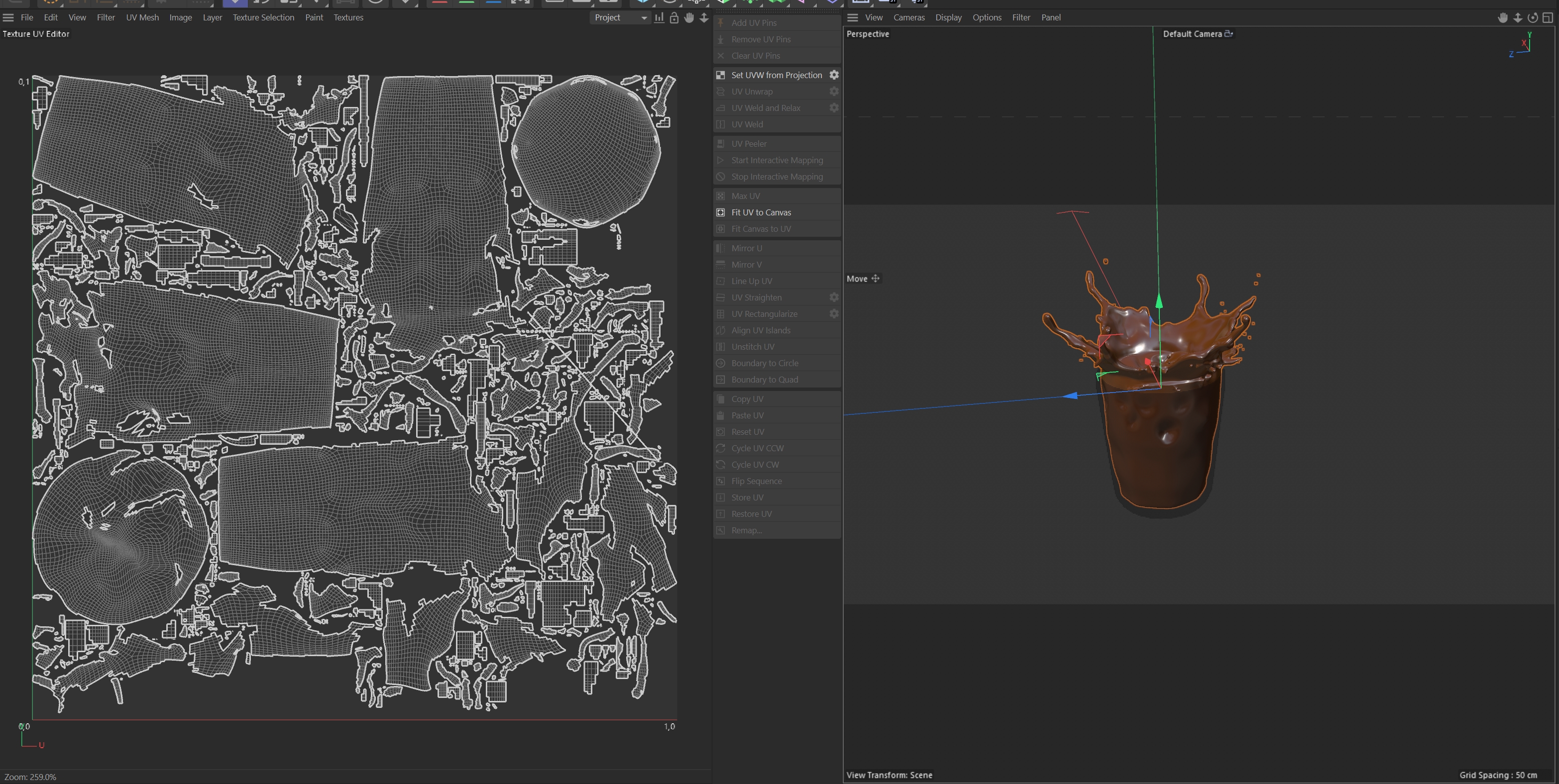Open the Cameras menu in viewport
The height and width of the screenshot is (784, 1559).
(908, 17)
